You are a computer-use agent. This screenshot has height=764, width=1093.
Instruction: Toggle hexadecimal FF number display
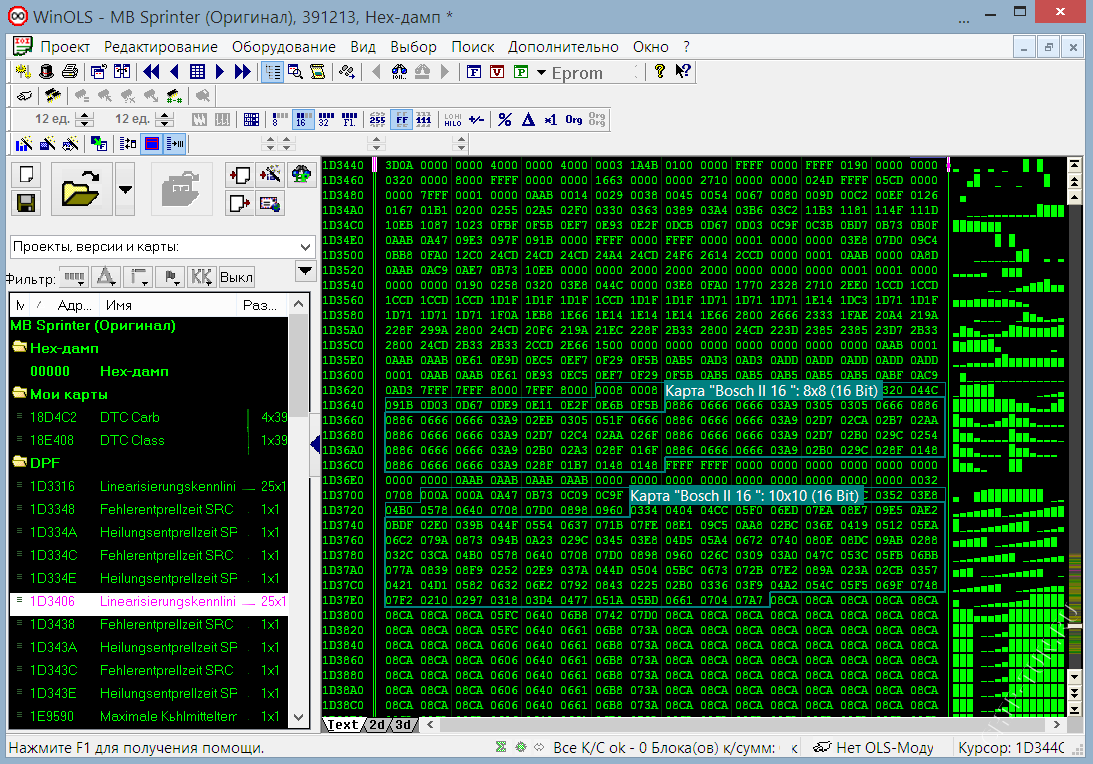402,120
